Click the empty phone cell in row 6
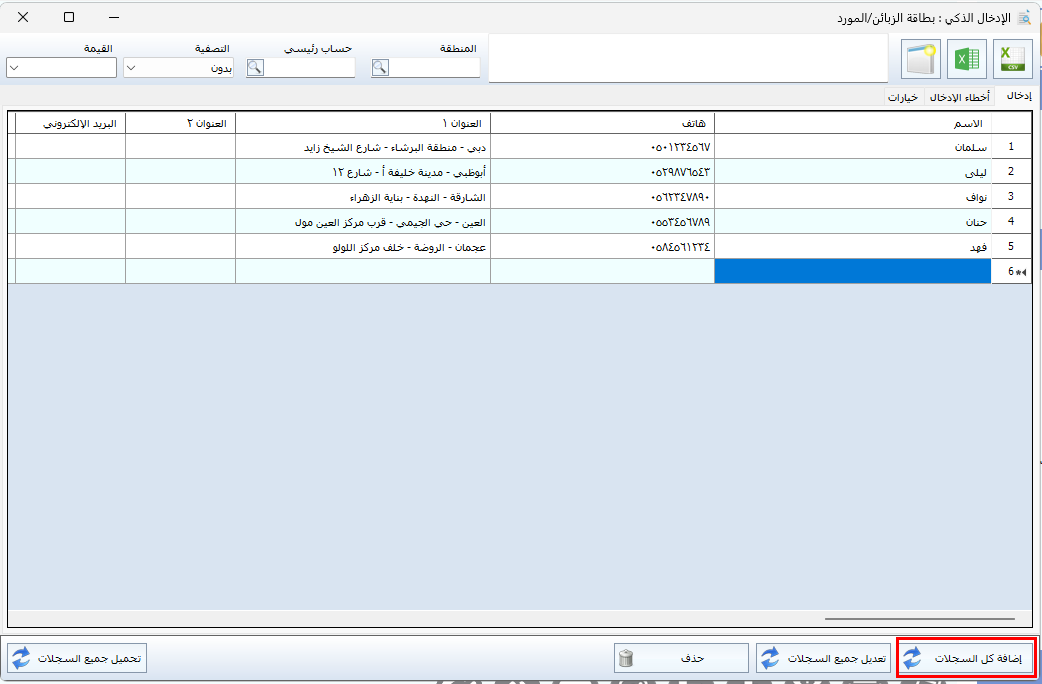This screenshot has height=684, width=1042. coord(603,271)
